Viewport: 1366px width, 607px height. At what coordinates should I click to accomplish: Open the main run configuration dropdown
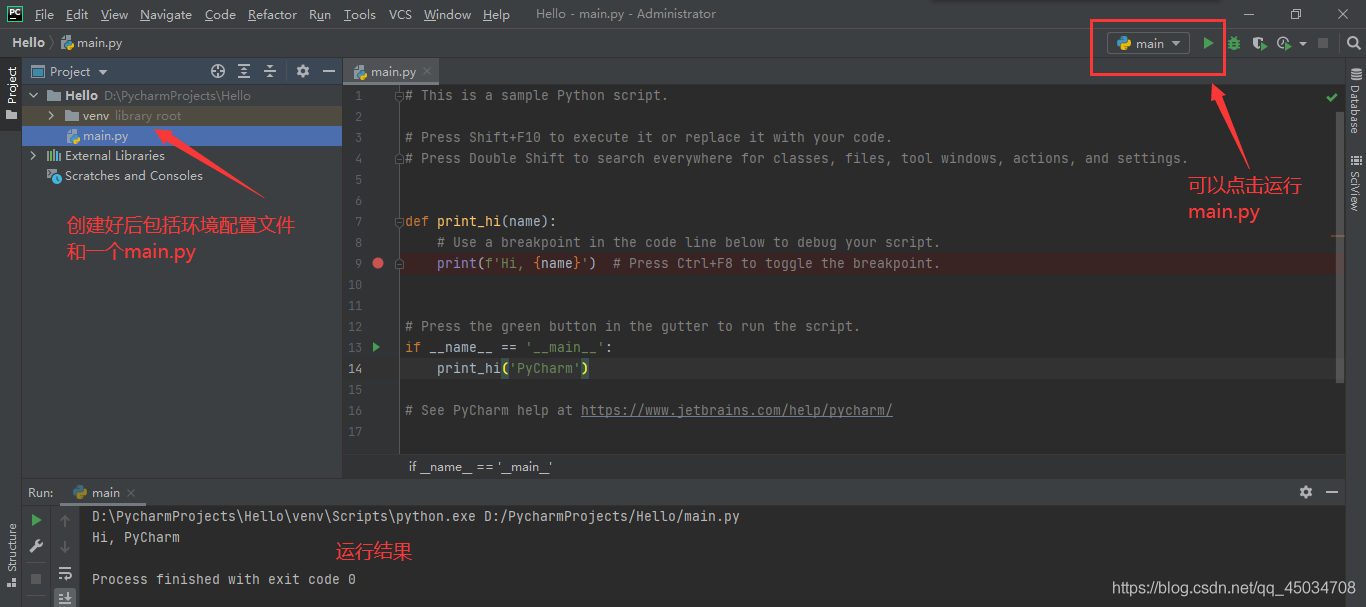click(x=1148, y=43)
